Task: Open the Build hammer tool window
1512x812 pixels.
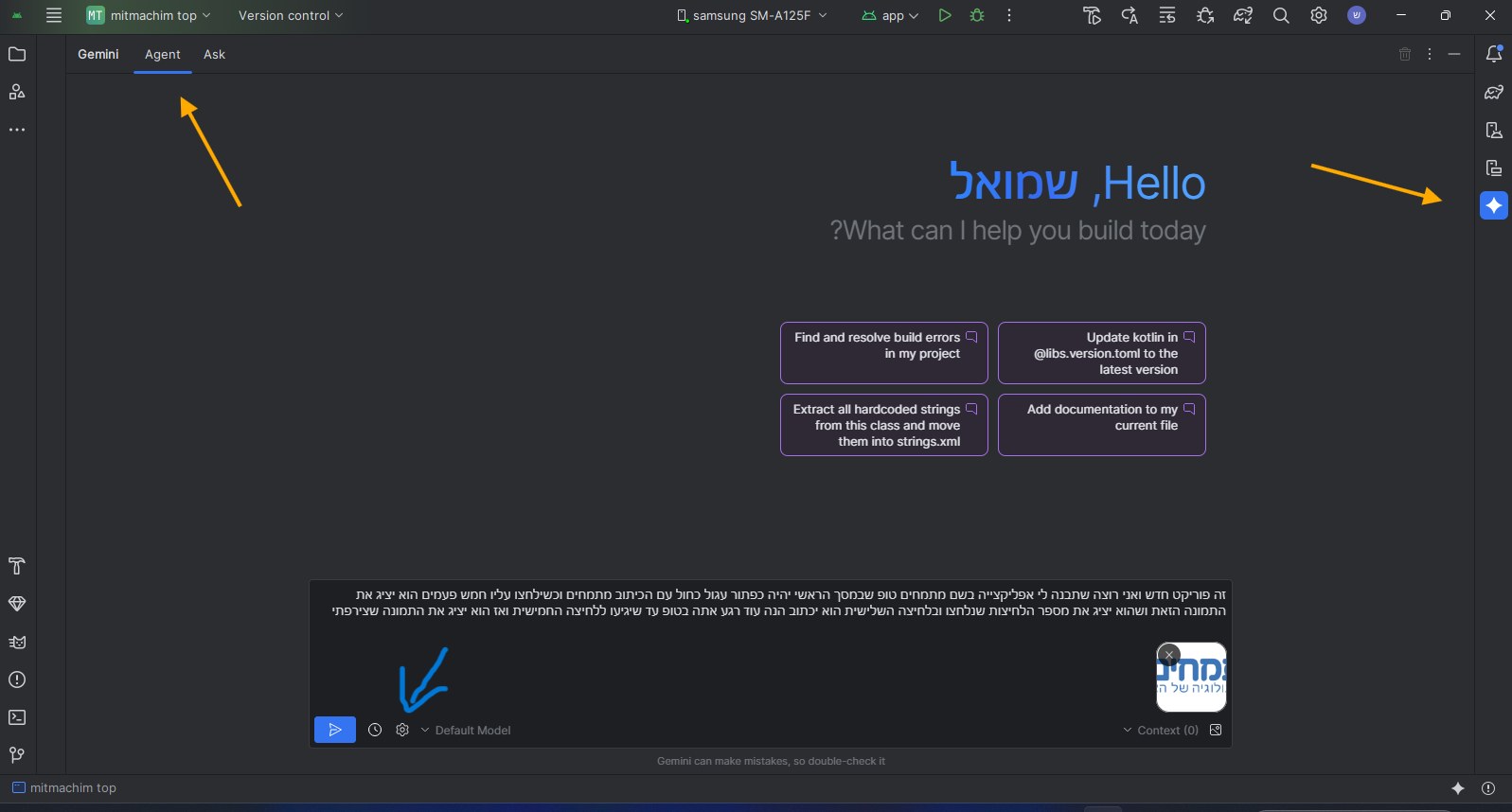Action: pyautogui.click(x=17, y=566)
